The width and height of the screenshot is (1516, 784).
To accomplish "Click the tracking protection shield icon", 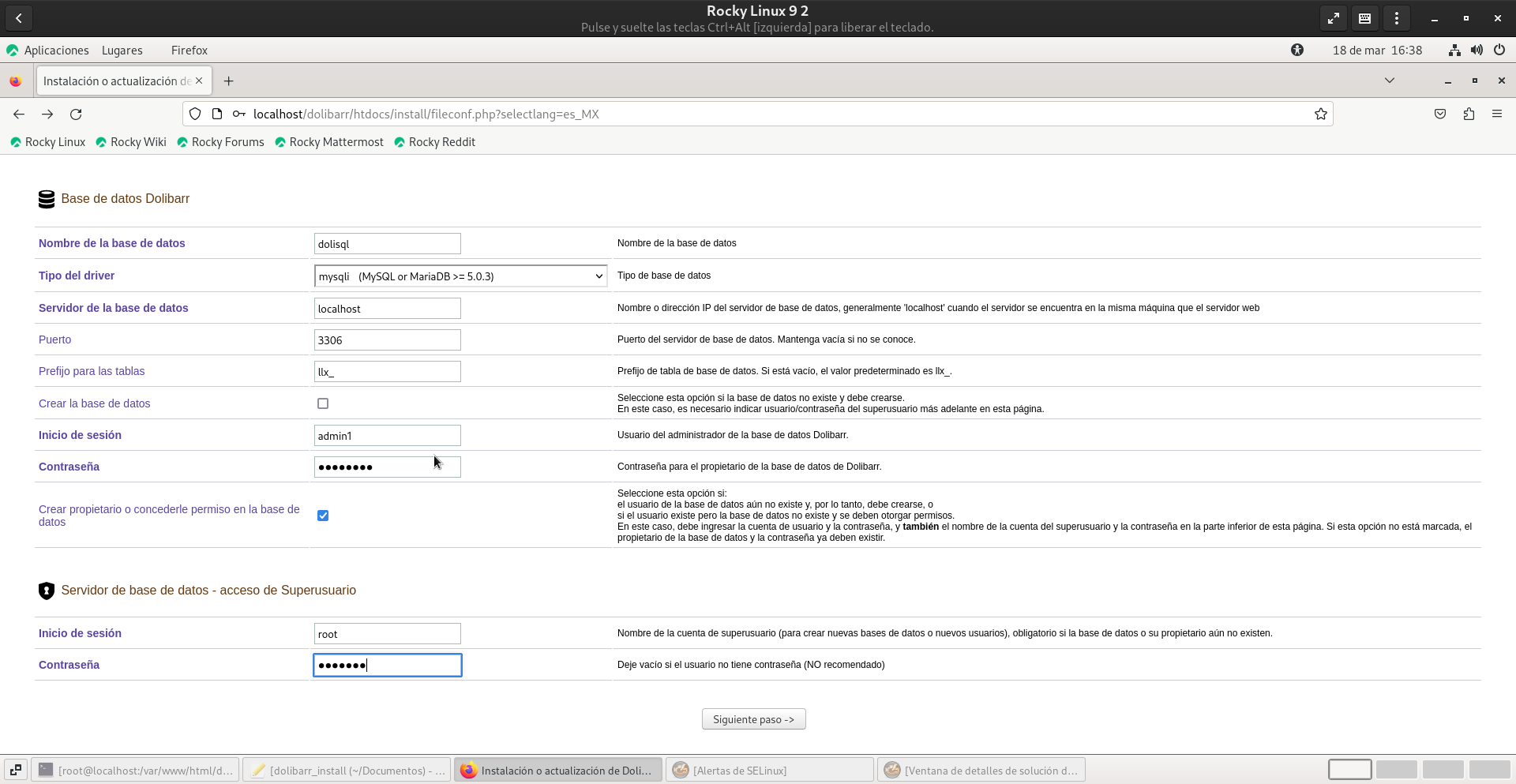I will [x=195, y=114].
